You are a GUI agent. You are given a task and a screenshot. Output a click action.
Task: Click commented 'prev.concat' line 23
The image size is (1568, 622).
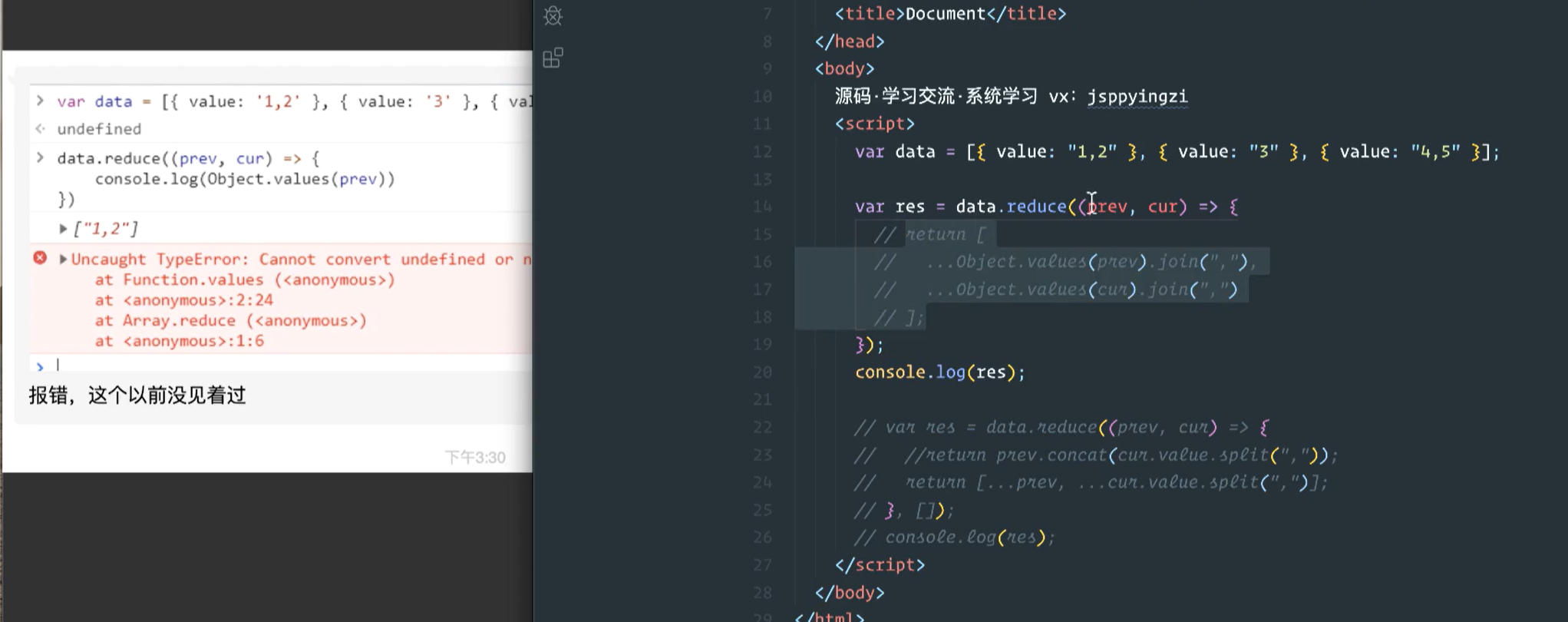coord(1096,455)
